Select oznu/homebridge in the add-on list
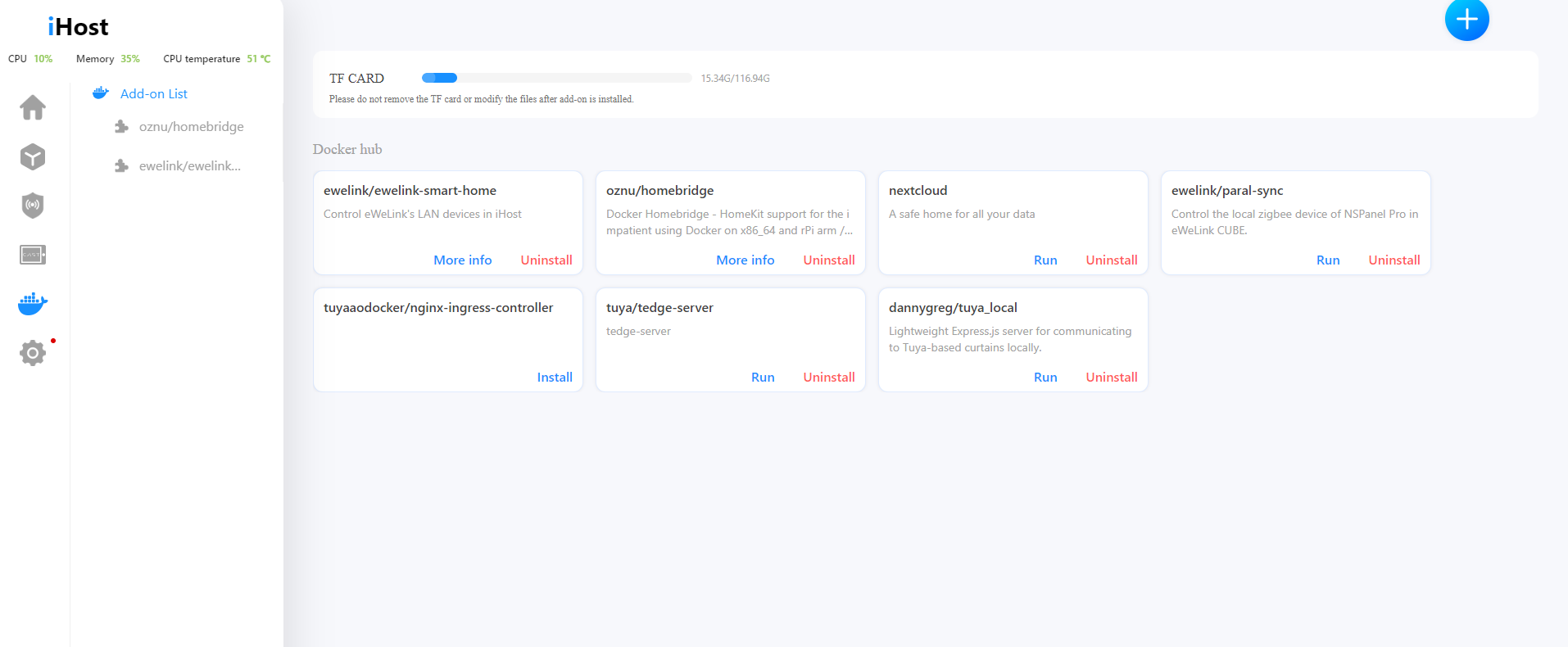1568x647 pixels. tap(192, 126)
